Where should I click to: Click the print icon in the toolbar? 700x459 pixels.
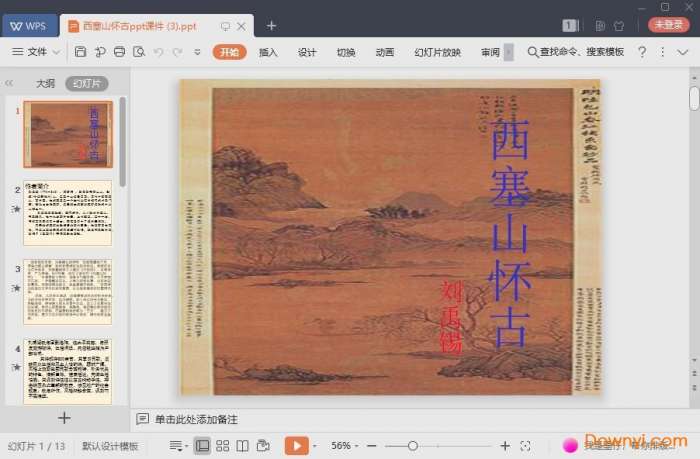(119, 52)
